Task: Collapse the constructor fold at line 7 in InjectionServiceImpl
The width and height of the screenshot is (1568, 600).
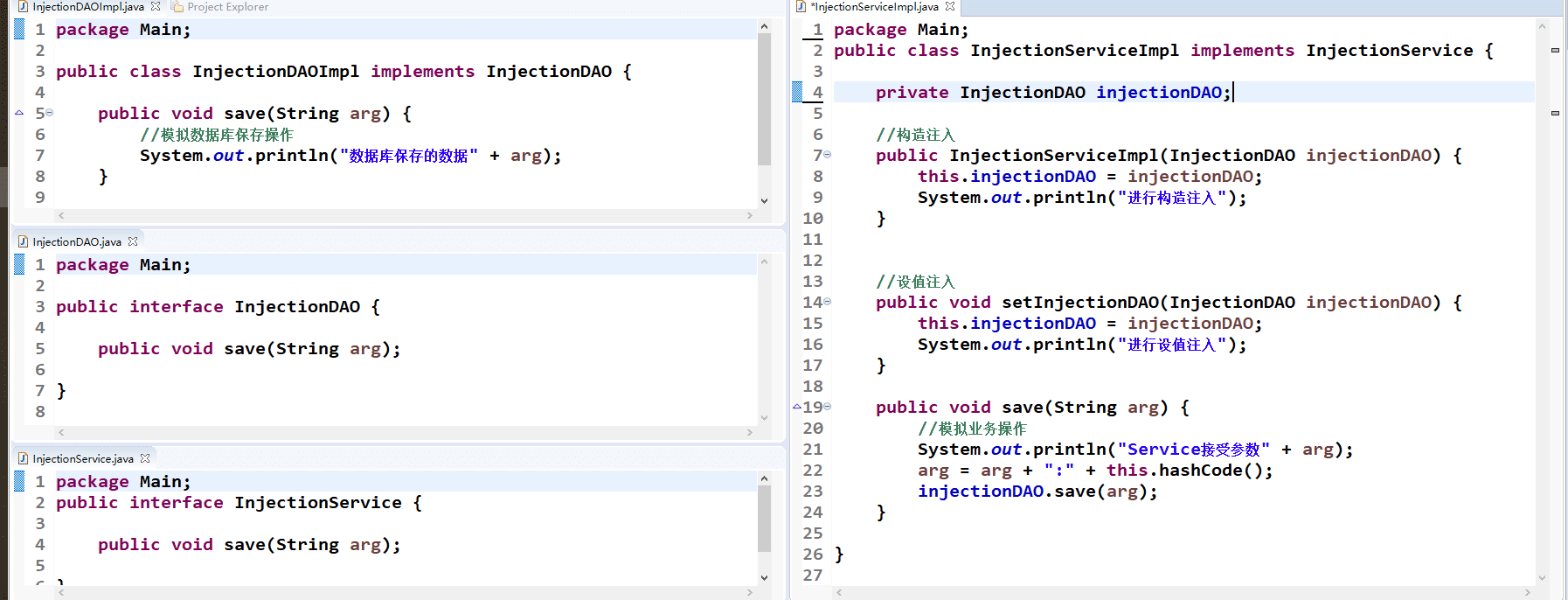Action: point(828,155)
